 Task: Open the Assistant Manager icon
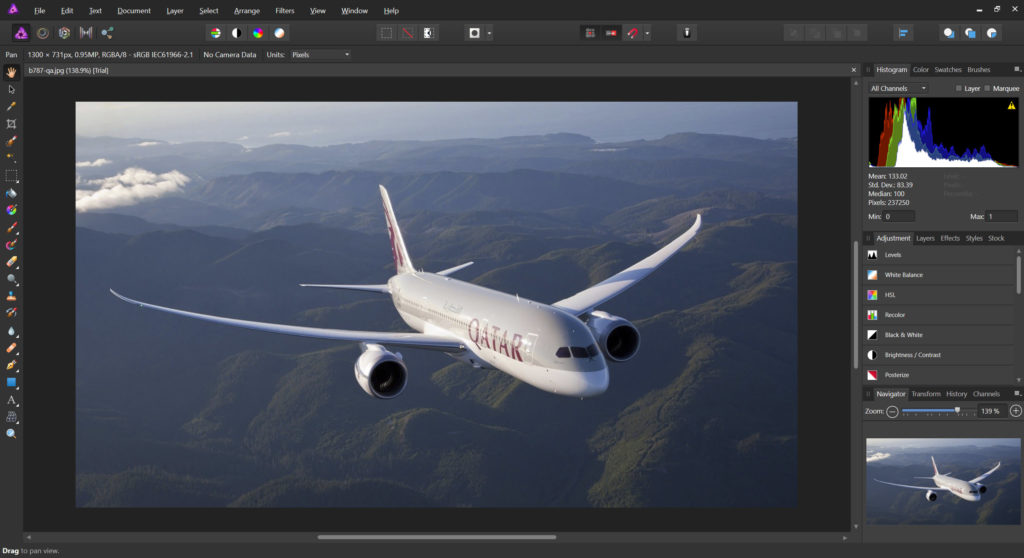(686, 33)
